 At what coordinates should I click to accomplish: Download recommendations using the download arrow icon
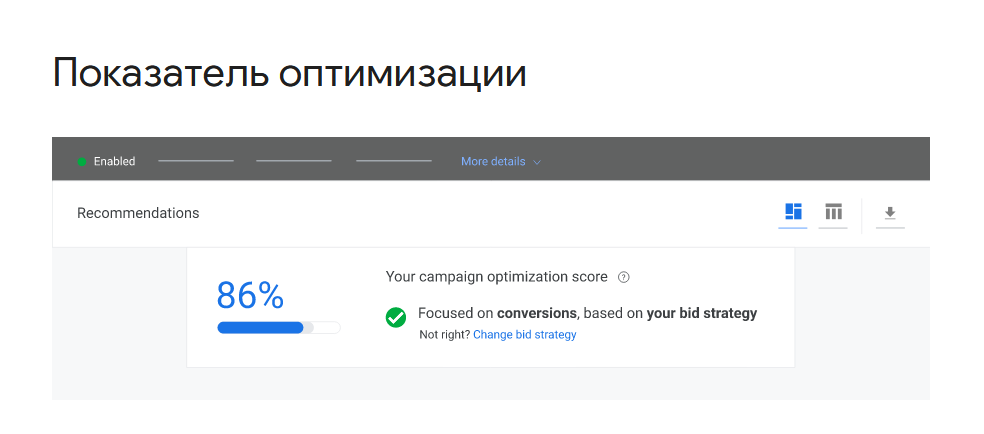click(890, 213)
